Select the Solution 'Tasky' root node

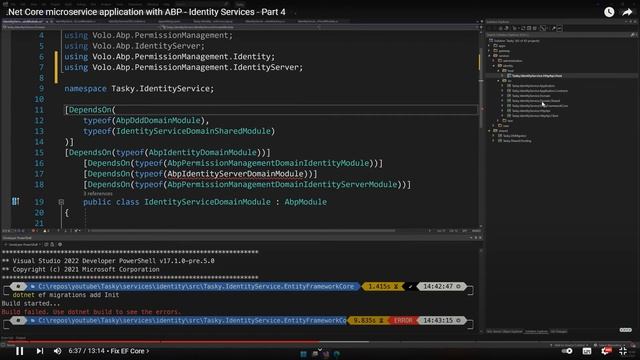click(x=517, y=41)
